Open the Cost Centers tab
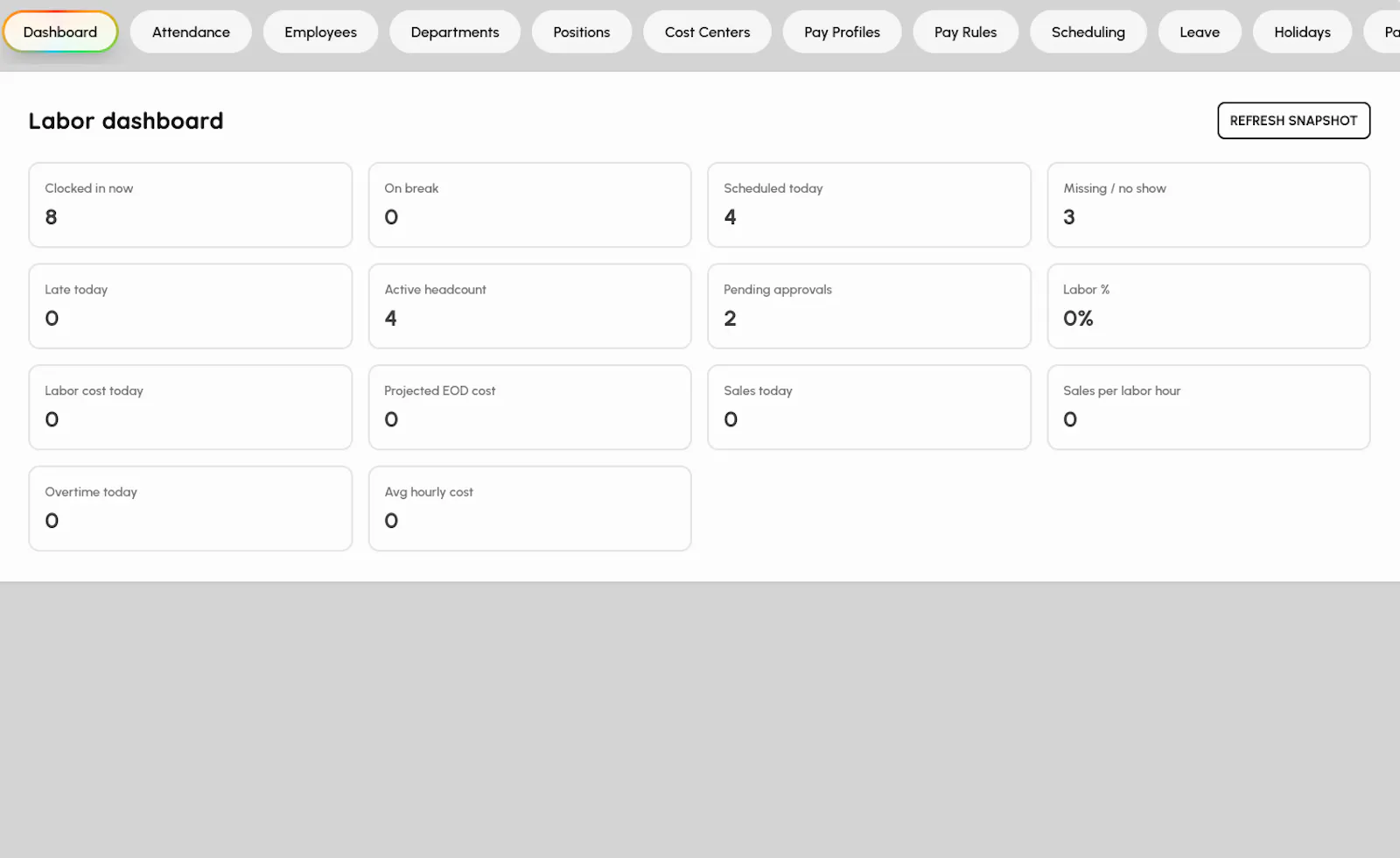The height and width of the screenshot is (858, 1400). tap(707, 32)
